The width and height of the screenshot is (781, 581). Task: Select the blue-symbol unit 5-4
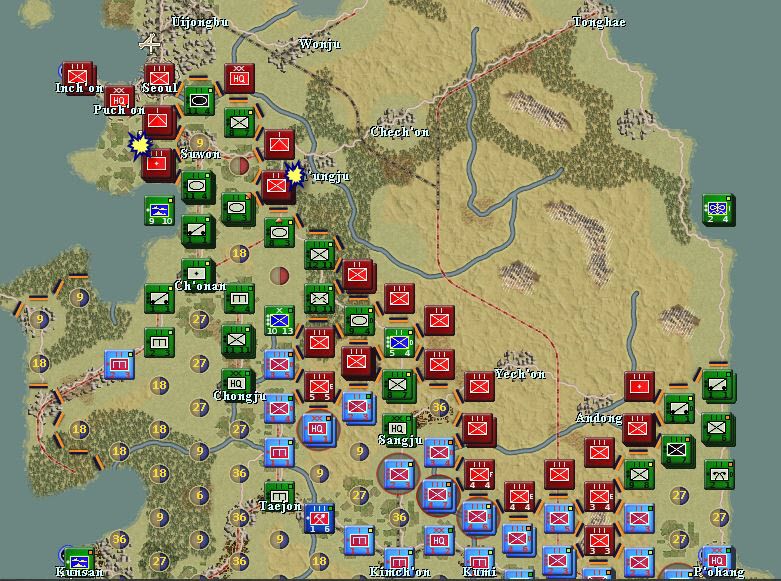click(399, 342)
